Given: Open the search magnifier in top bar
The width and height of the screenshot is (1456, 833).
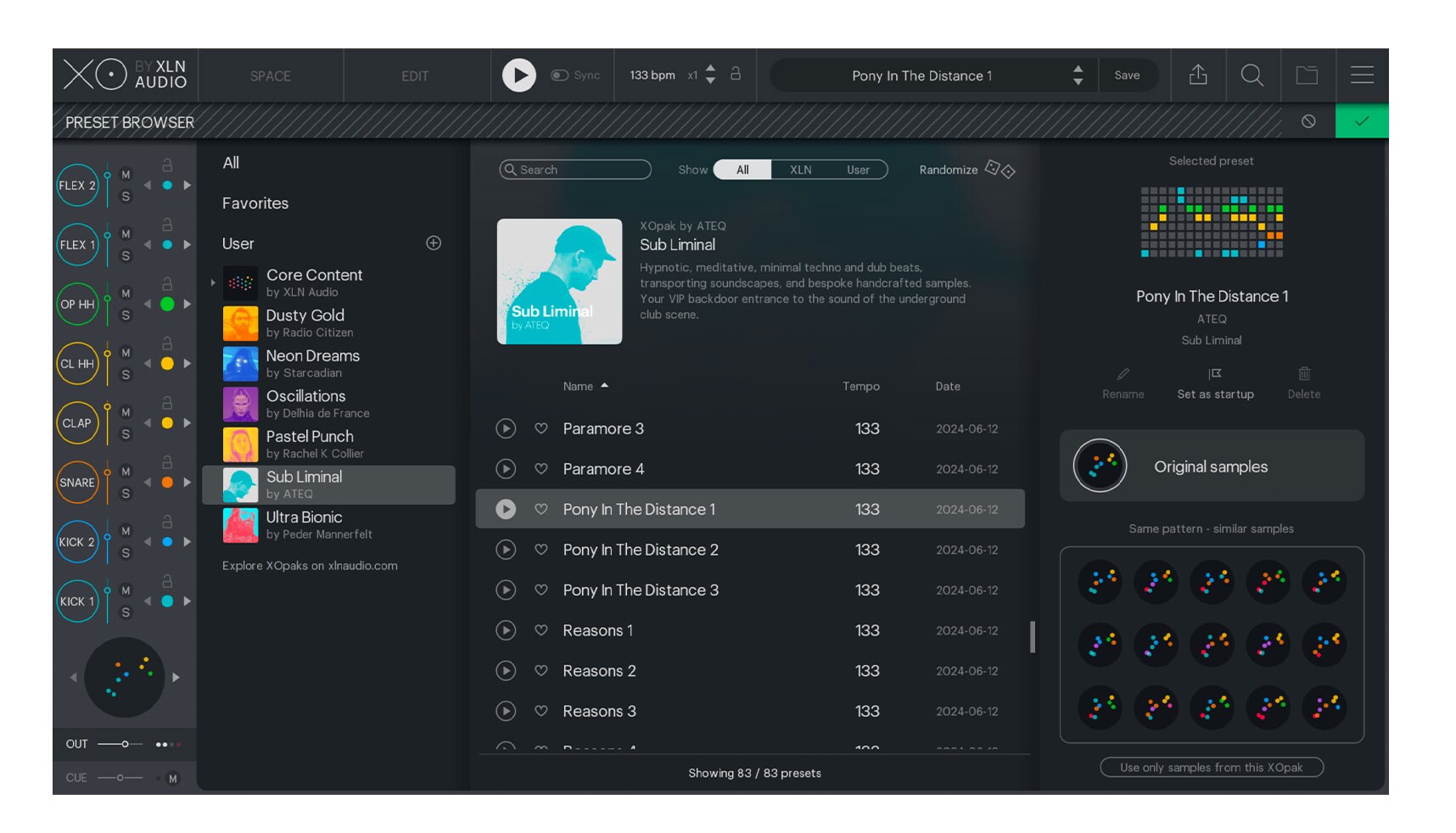Looking at the screenshot, I should coord(1252,75).
